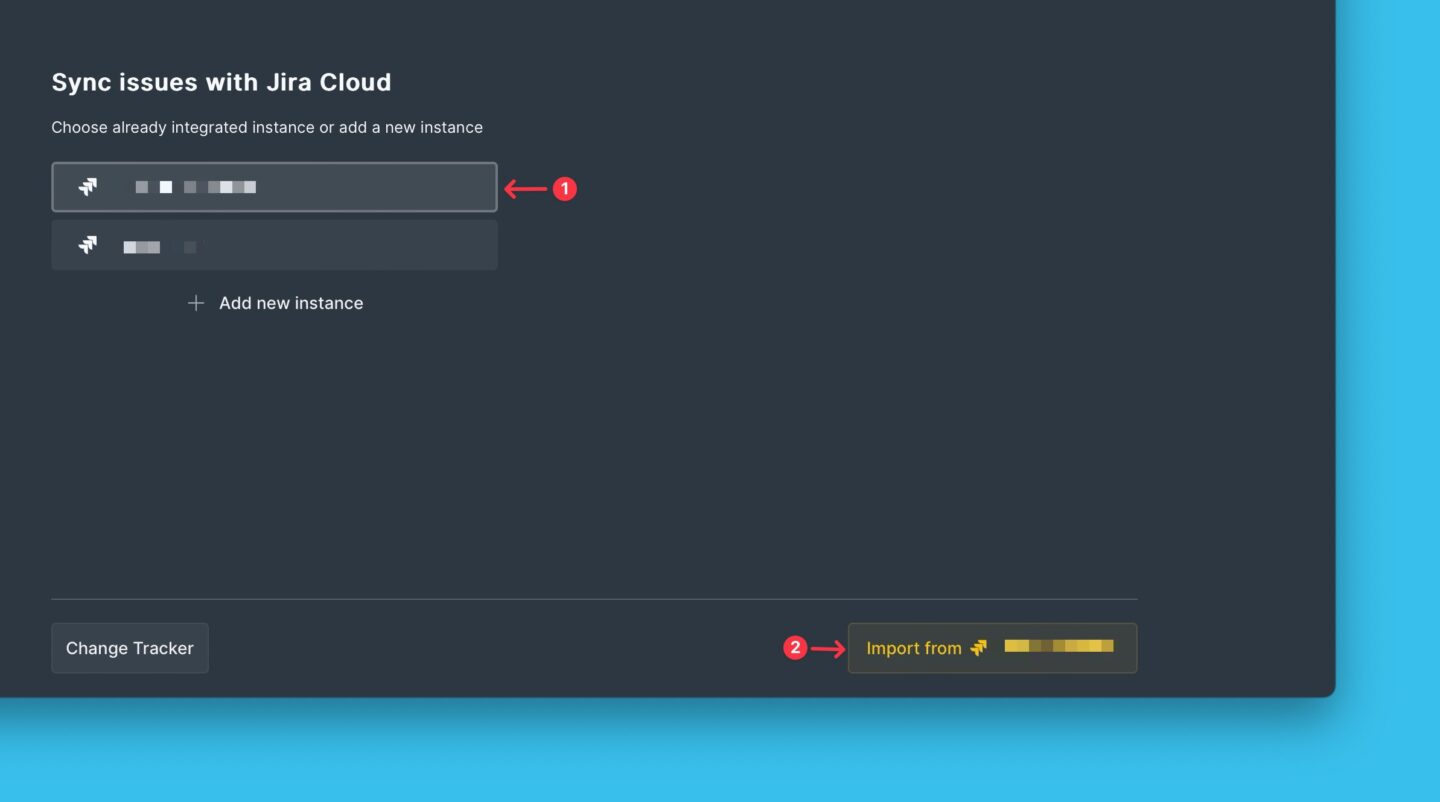
Task: Click the Choose already integrated instance subtitle
Action: click(x=267, y=128)
